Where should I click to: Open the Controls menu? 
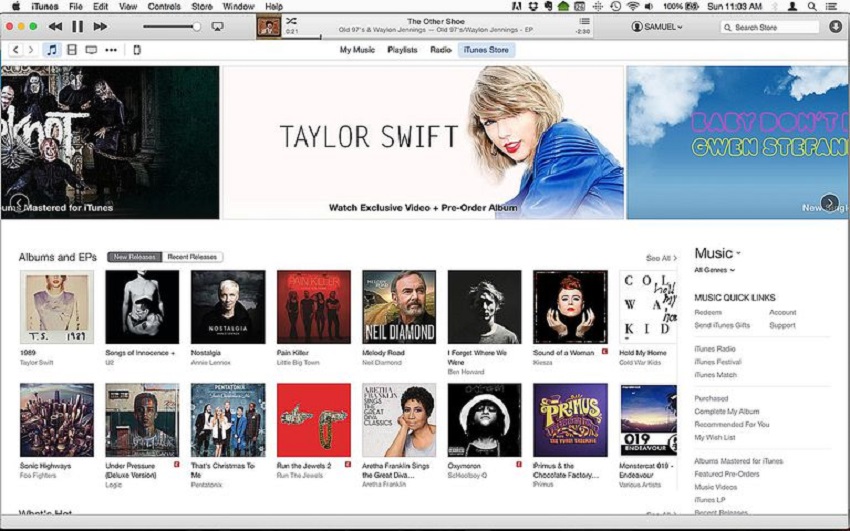coord(164,6)
